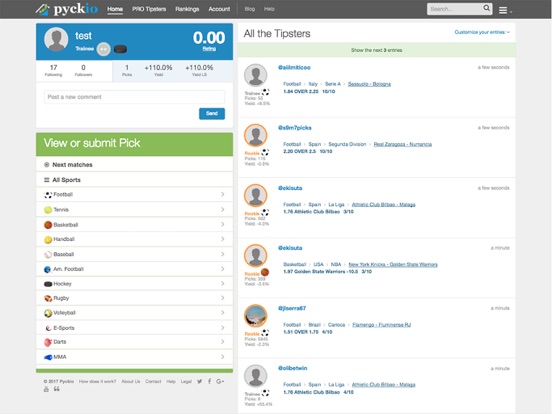Select the Football sport icon

pyautogui.click(x=48, y=195)
